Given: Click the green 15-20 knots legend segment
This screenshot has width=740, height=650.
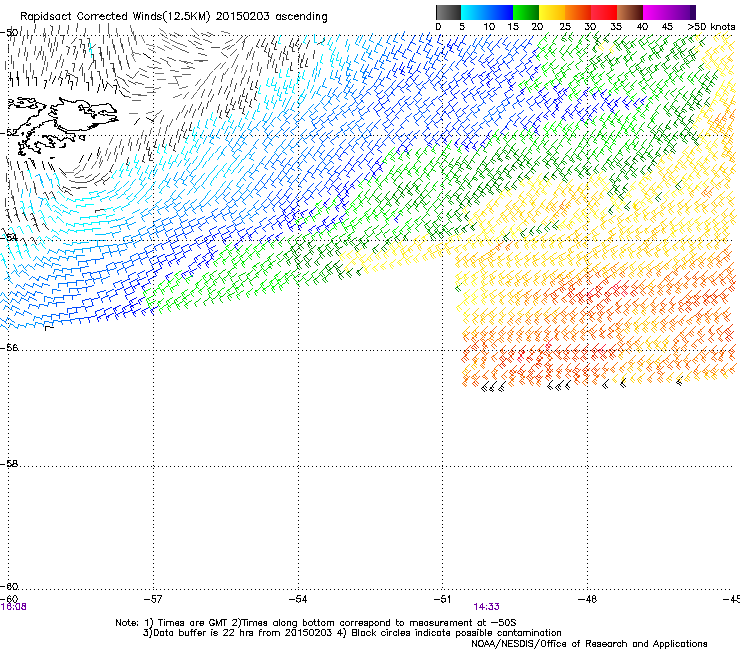Looking at the screenshot, I should point(526,12).
